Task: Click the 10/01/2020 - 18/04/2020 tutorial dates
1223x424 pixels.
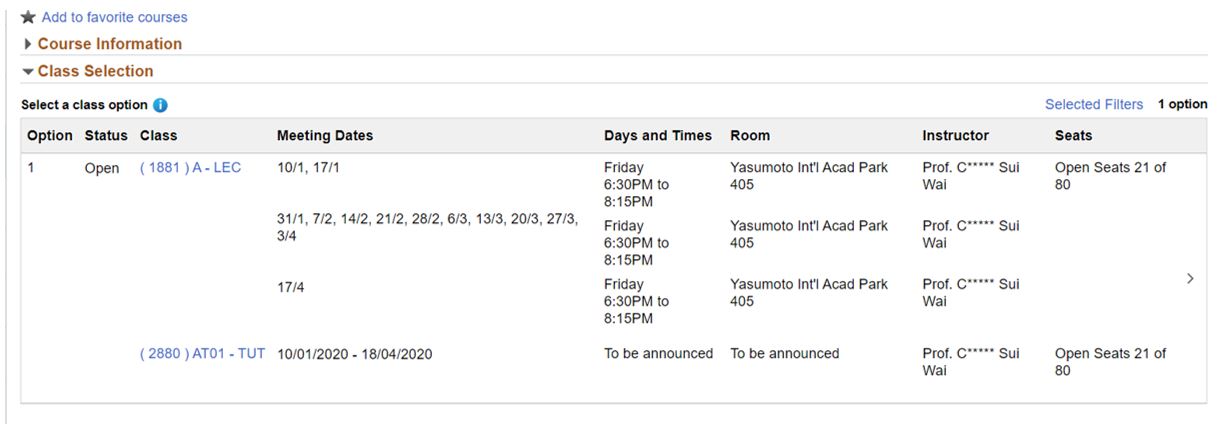Action: [355, 354]
